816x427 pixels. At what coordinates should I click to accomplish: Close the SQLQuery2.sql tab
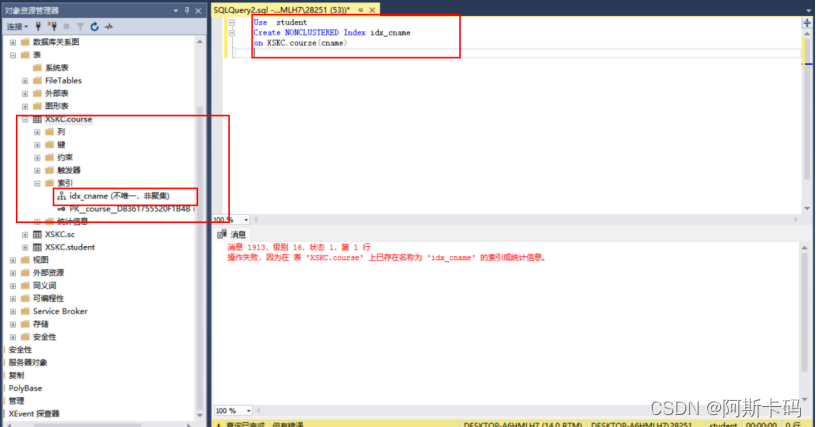click(373, 10)
